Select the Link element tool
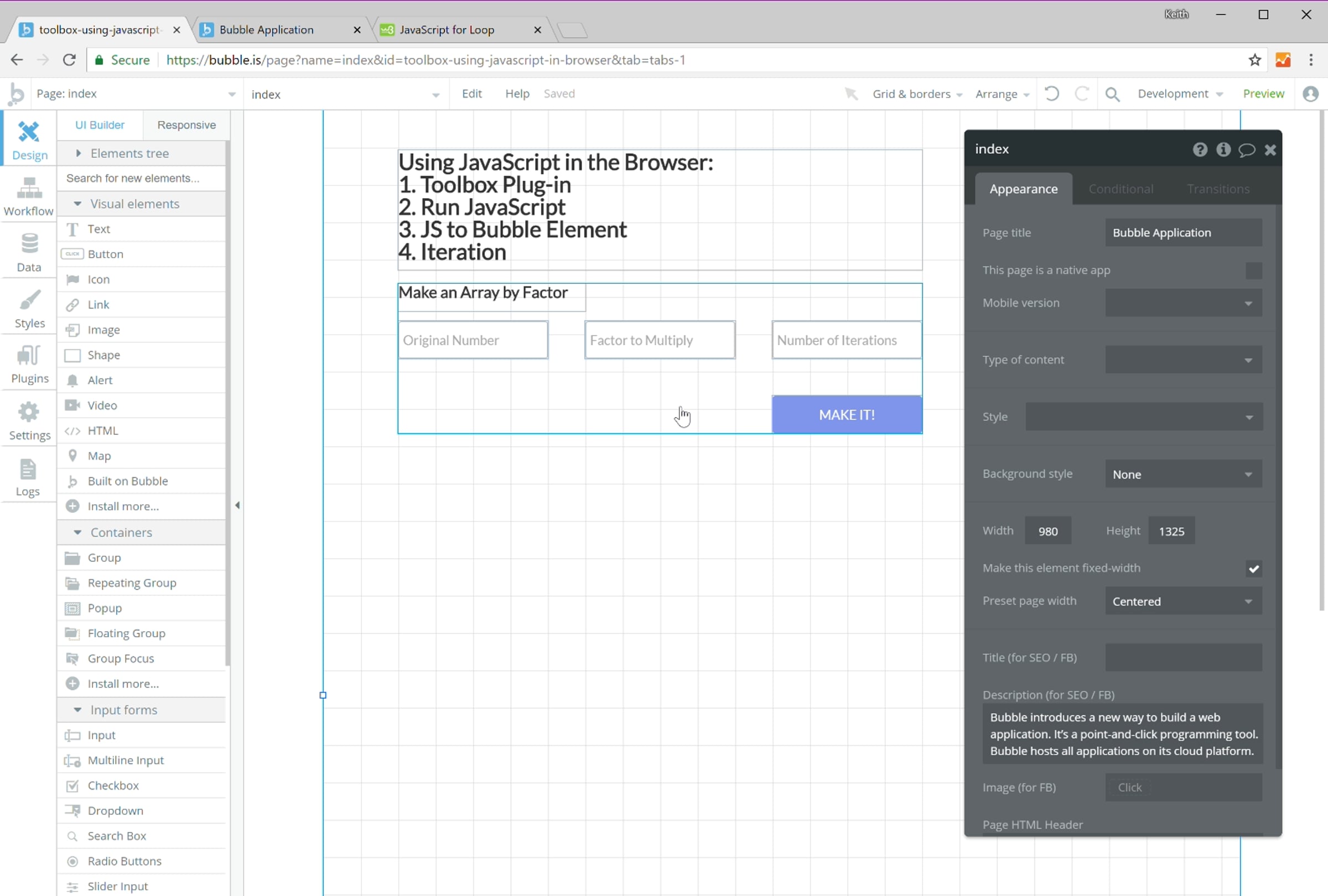The width and height of the screenshot is (1328, 896). (x=141, y=304)
